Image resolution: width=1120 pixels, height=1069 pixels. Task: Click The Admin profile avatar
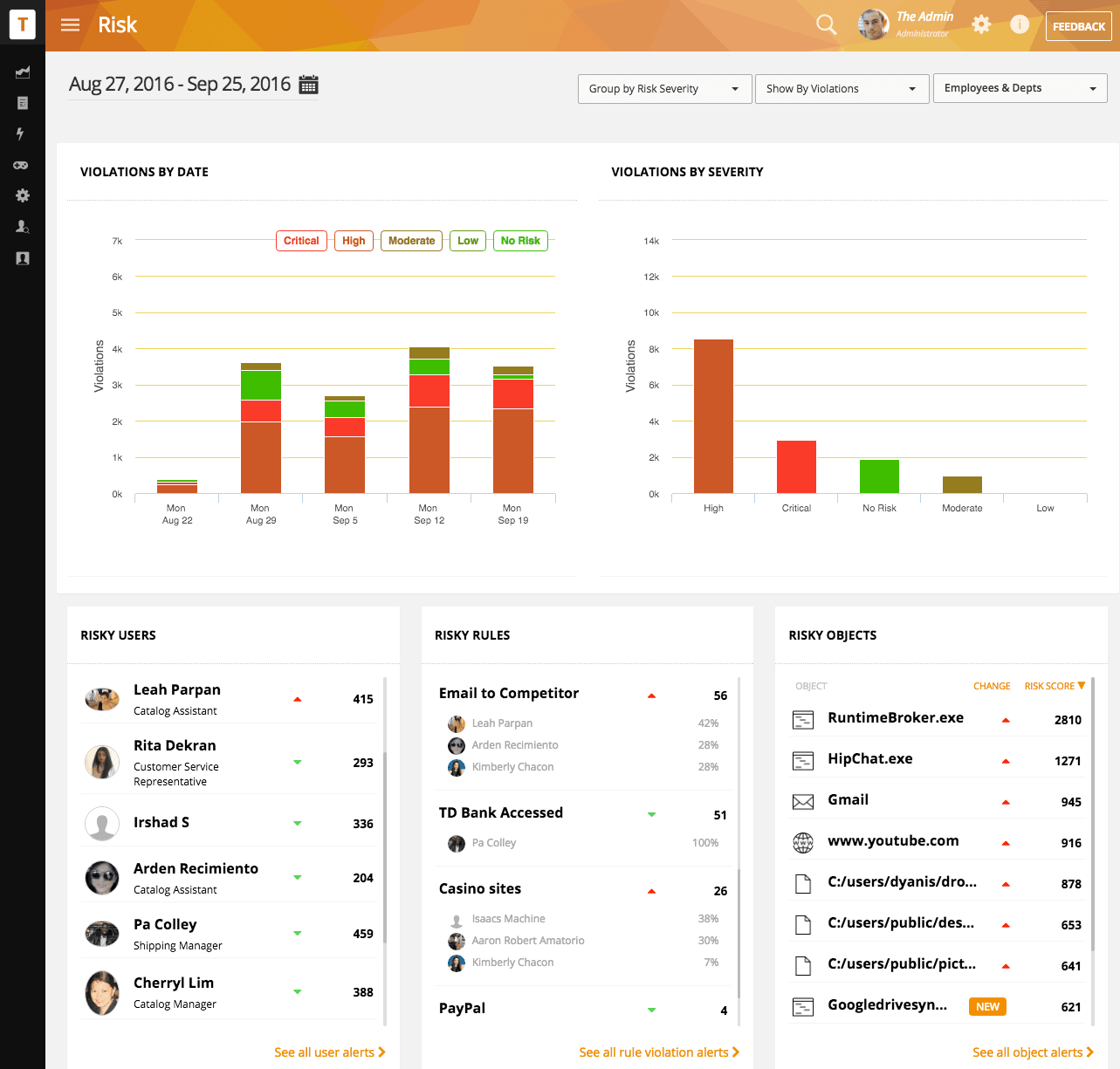pyautogui.click(x=873, y=24)
